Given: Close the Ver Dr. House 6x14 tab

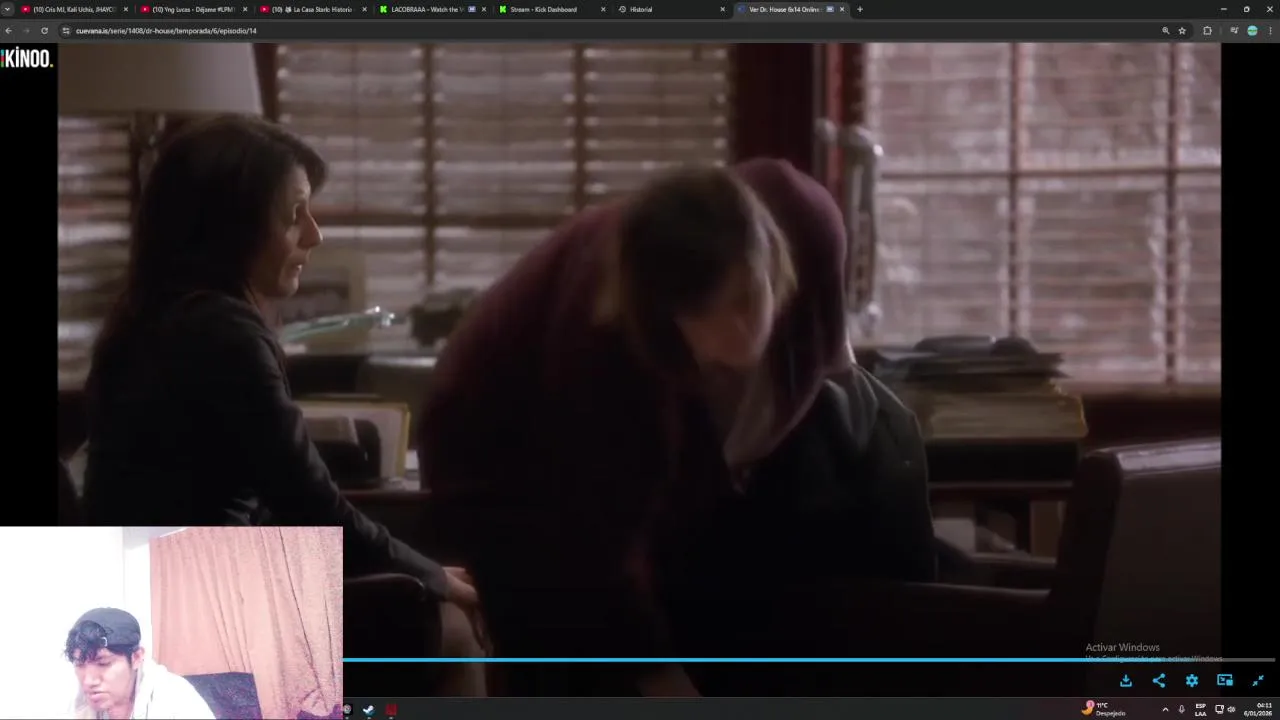Looking at the screenshot, I should click(x=842, y=9).
